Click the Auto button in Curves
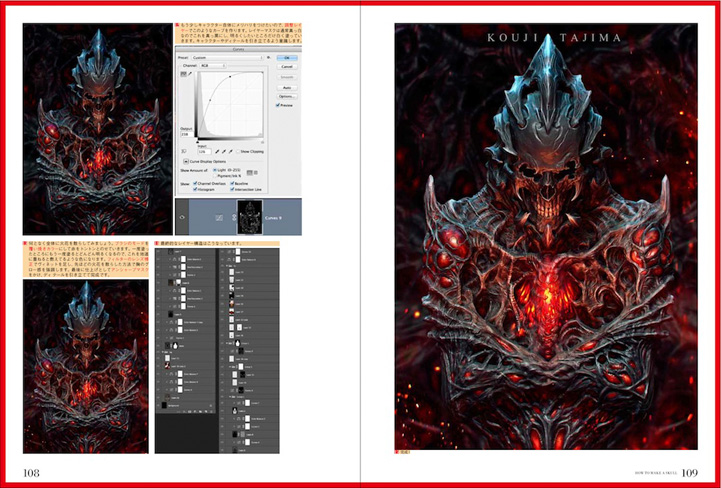721x488 pixels. pos(287,87)
